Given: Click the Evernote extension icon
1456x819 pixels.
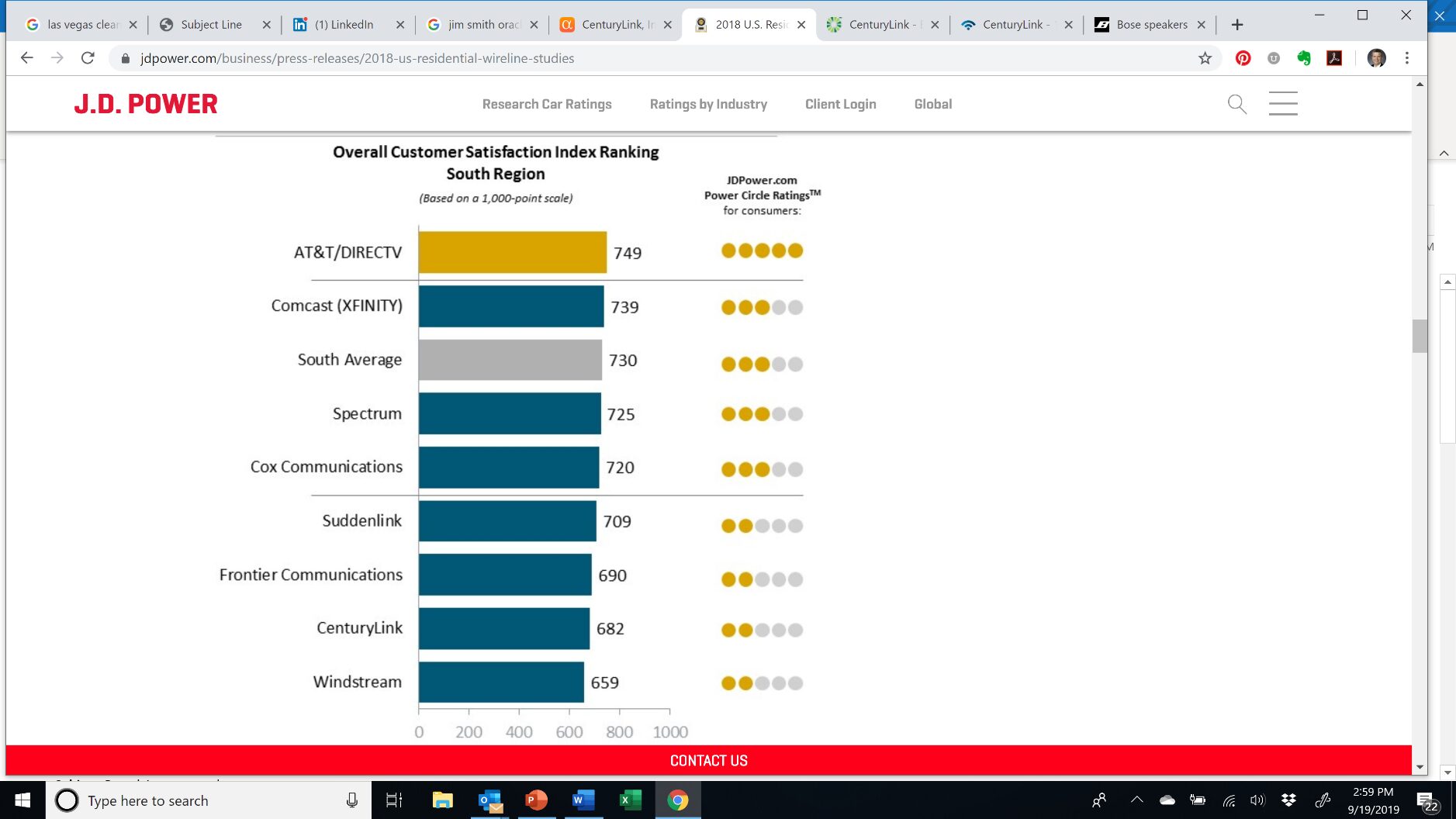Looking at the screenshot, I should pos(1304,58).
